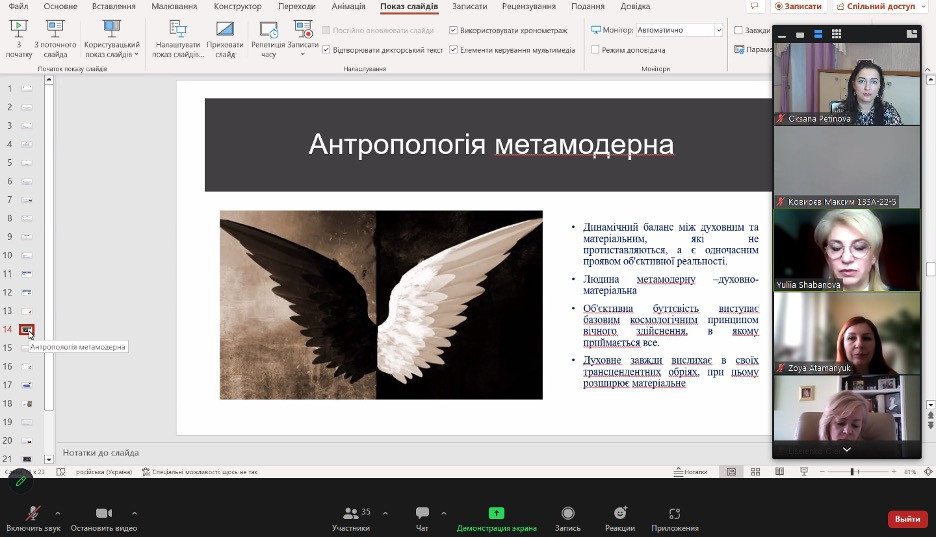This screenshot has height=538, width=936.
Task: Toggle 'Використовувати хронометраж' checkbox
Action: (454, 30)
